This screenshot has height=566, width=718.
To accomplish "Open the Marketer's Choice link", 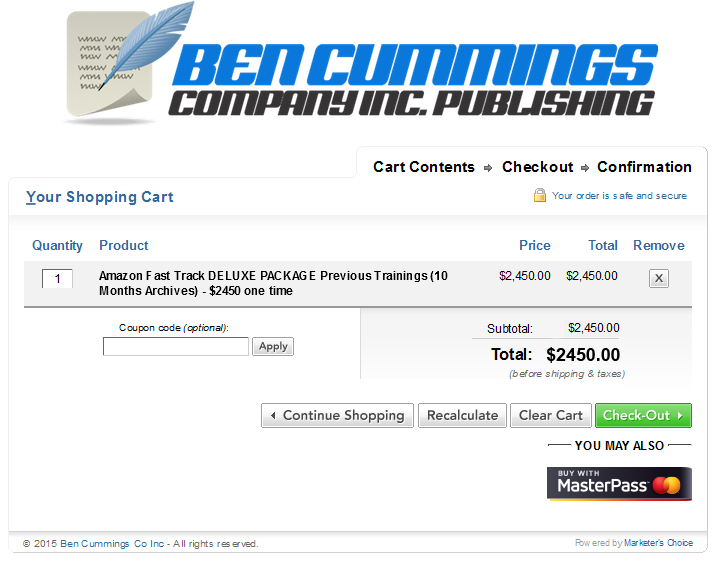I will [658, 543].
